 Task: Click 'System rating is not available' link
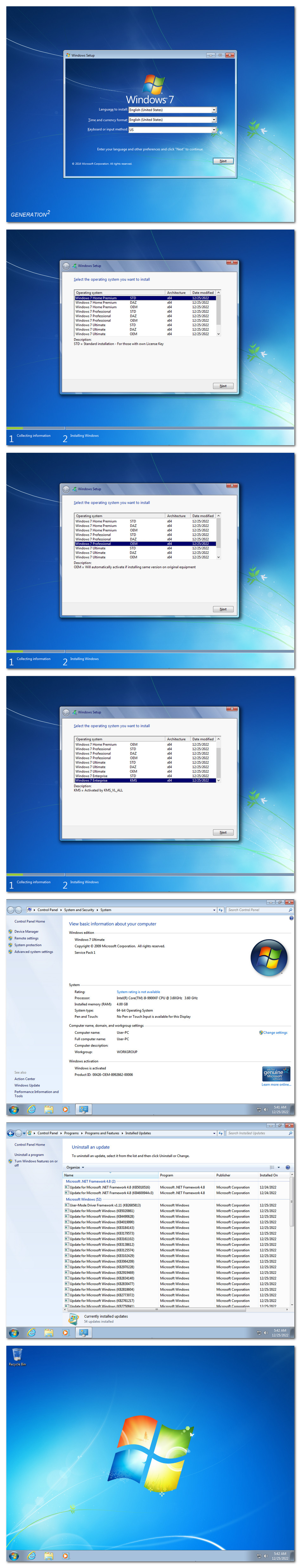click(x=138, y=992)
